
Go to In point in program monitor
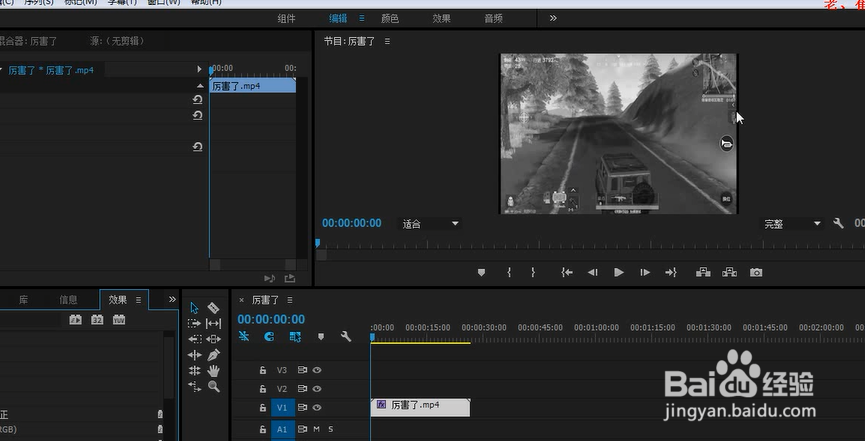(x=567, y=272)
